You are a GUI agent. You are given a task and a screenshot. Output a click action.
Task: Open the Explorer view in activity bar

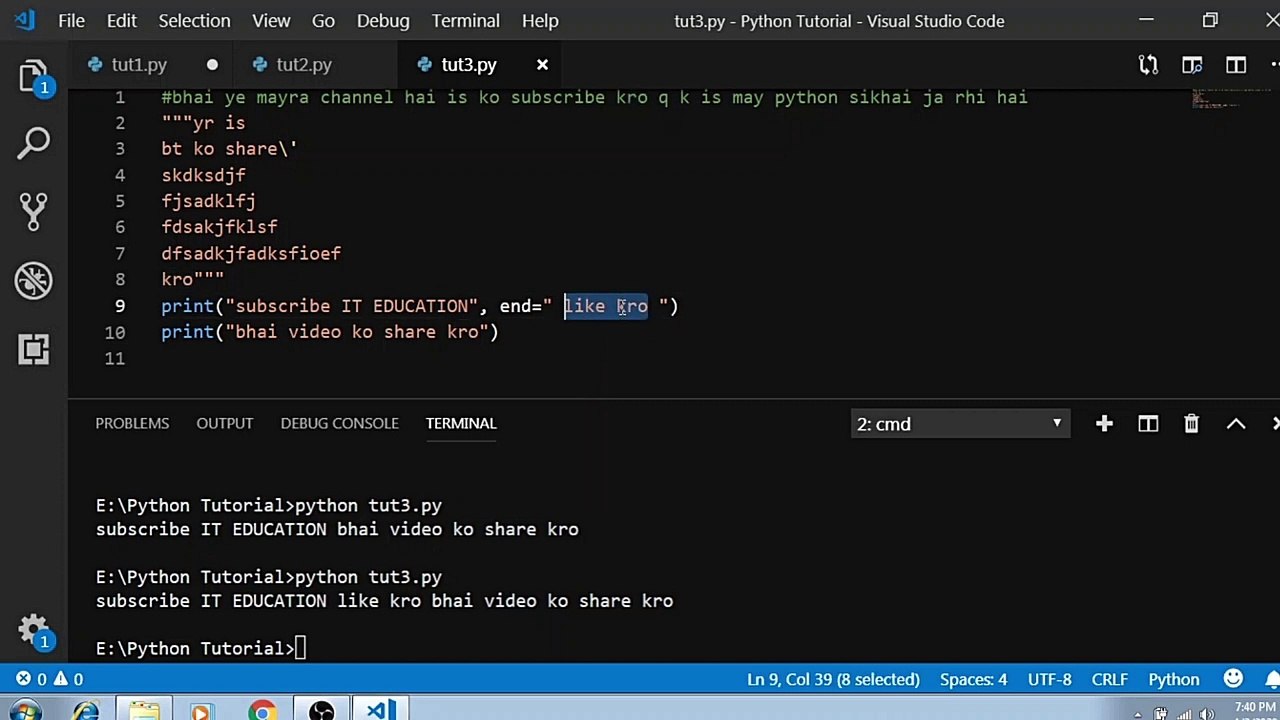click(33, 78)
